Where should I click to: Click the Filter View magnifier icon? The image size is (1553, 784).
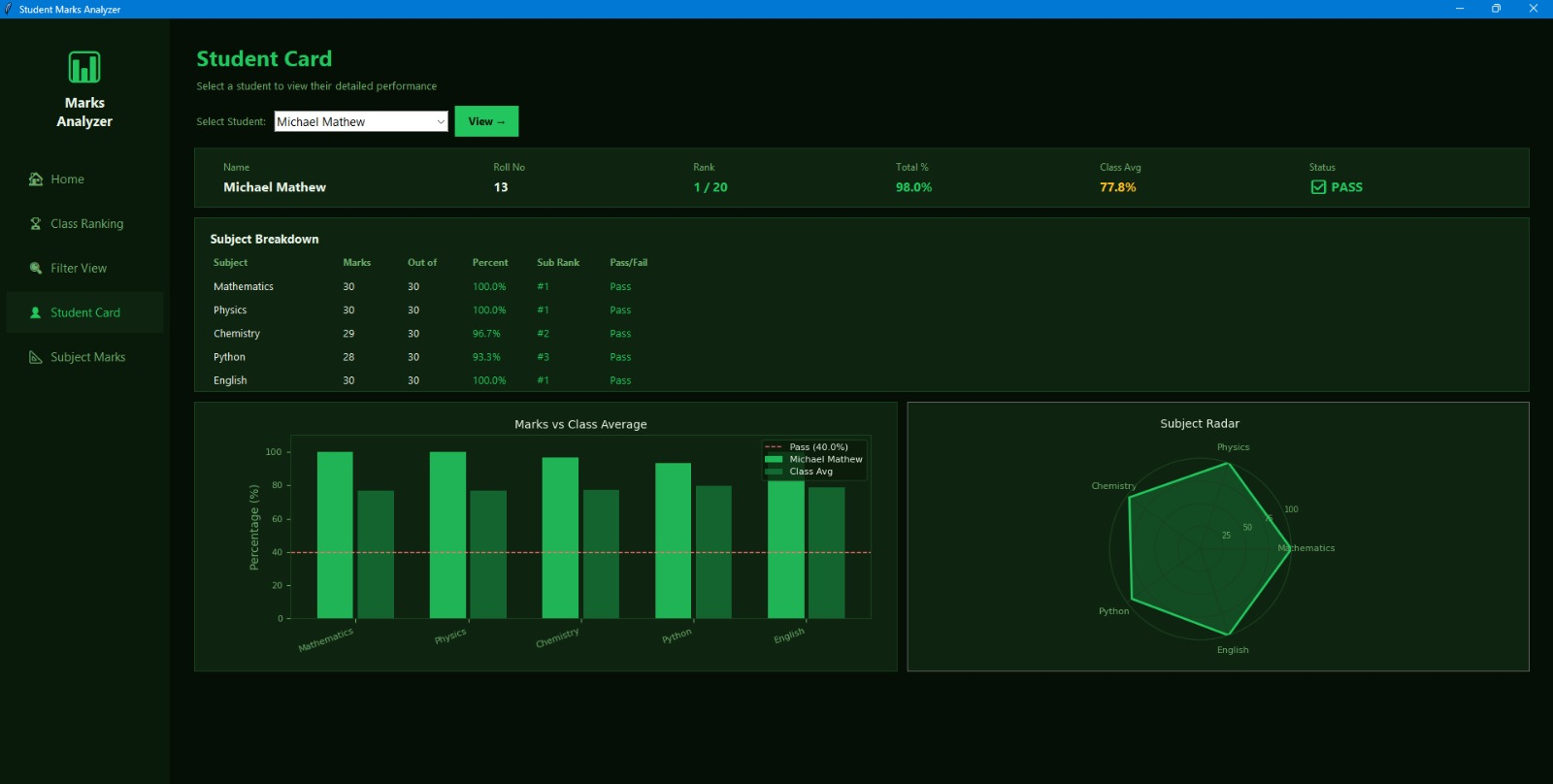36,269
